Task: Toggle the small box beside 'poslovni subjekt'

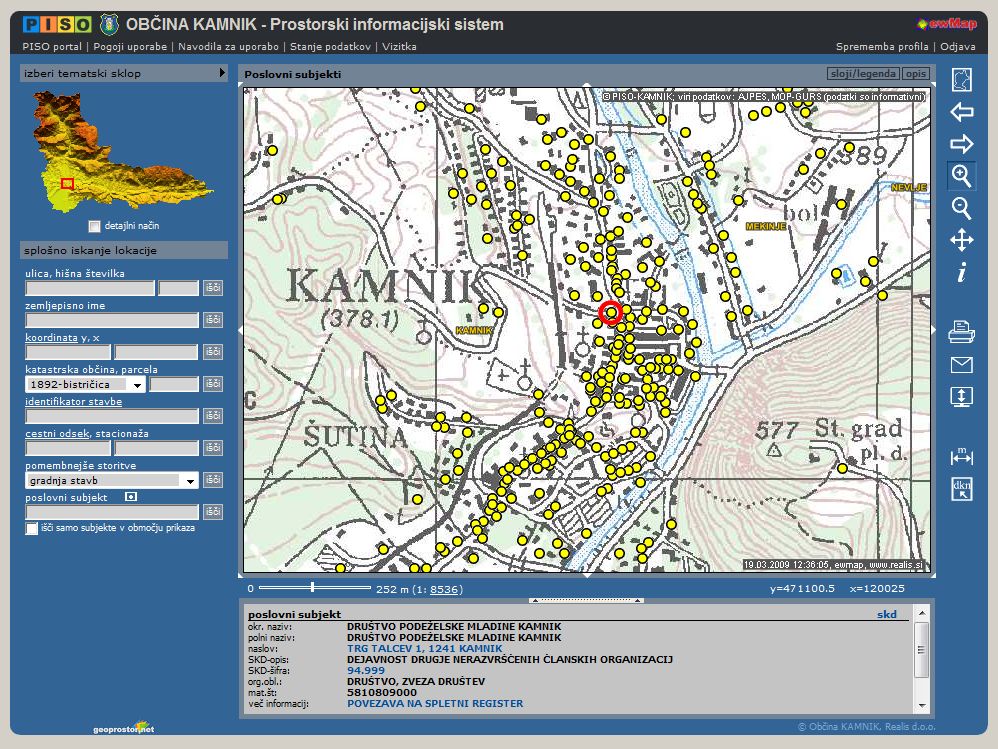Action: [130, 496]
